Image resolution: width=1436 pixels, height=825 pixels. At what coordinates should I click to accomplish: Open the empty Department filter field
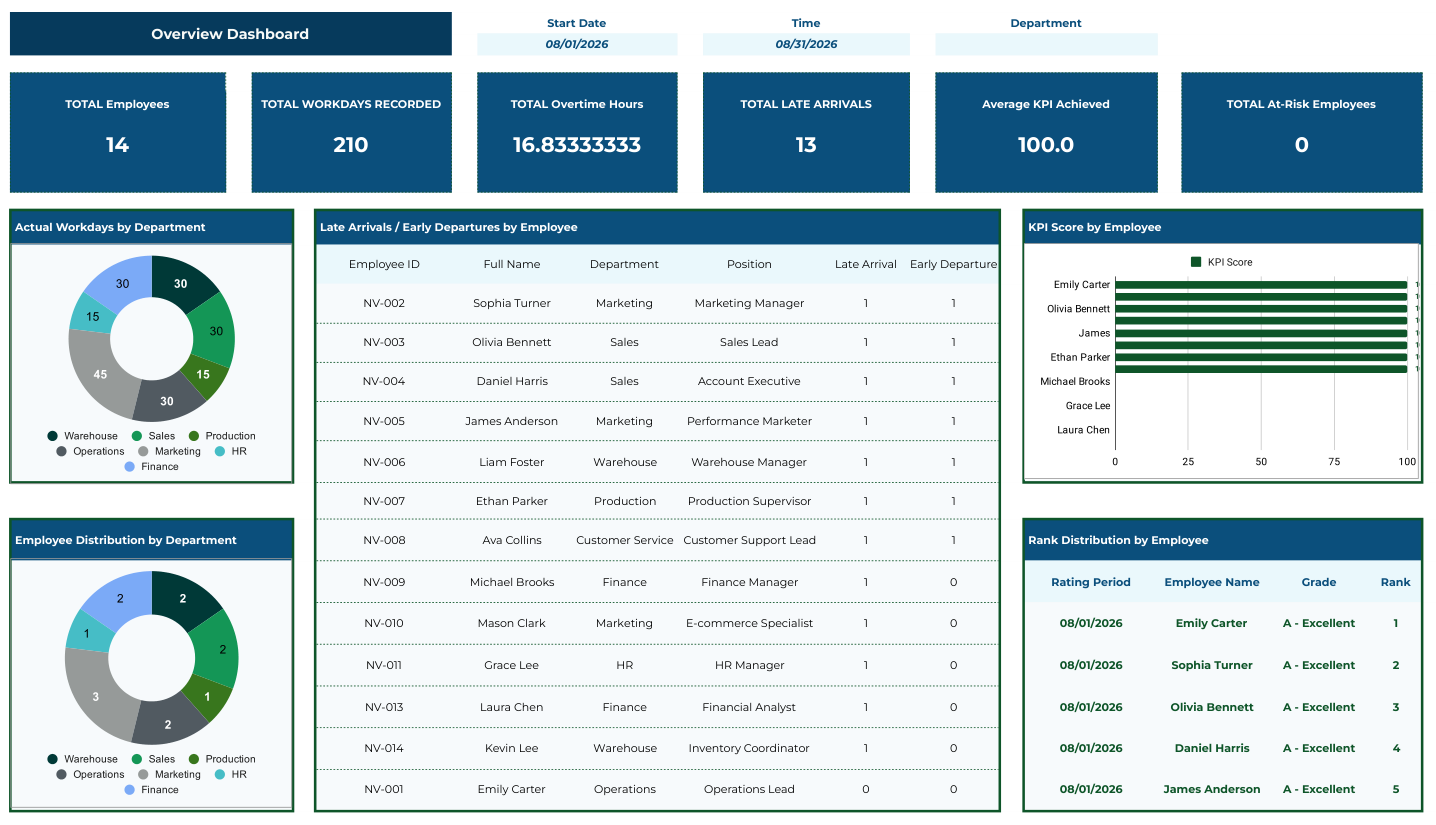pyautogui.click(x=1046, y=44)
